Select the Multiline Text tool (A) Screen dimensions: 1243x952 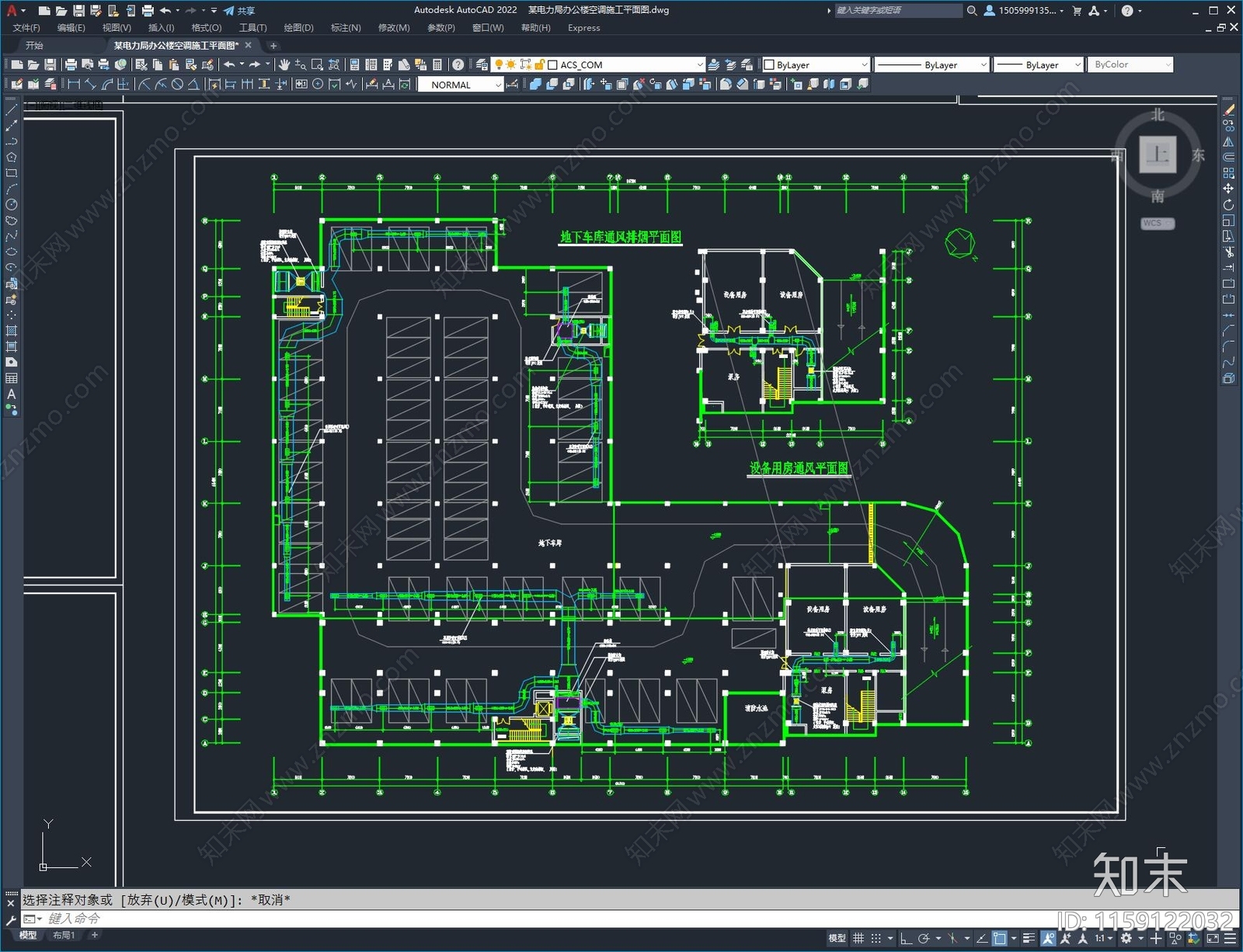point(11,394)
